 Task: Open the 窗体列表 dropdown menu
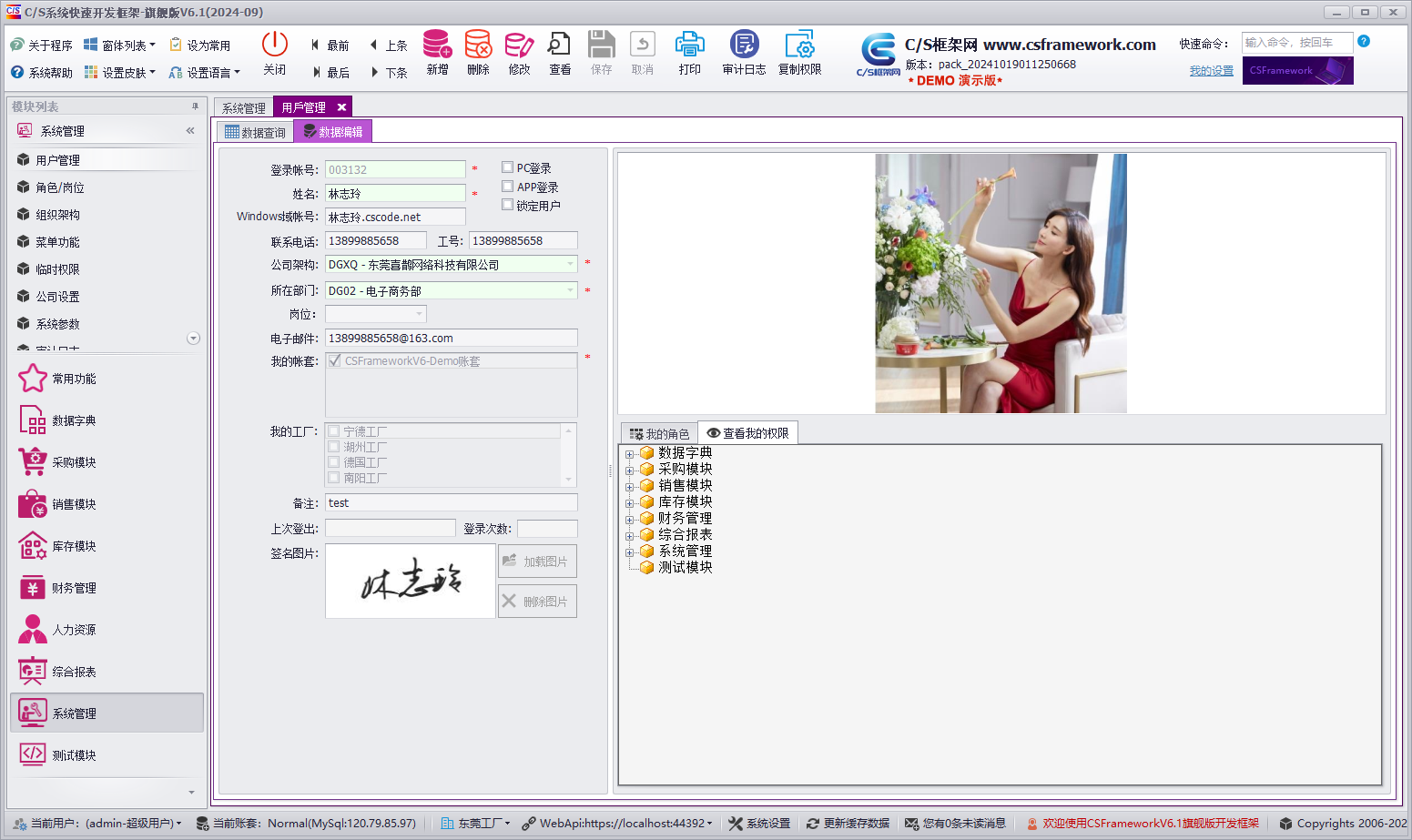click(x=120, y=46)
